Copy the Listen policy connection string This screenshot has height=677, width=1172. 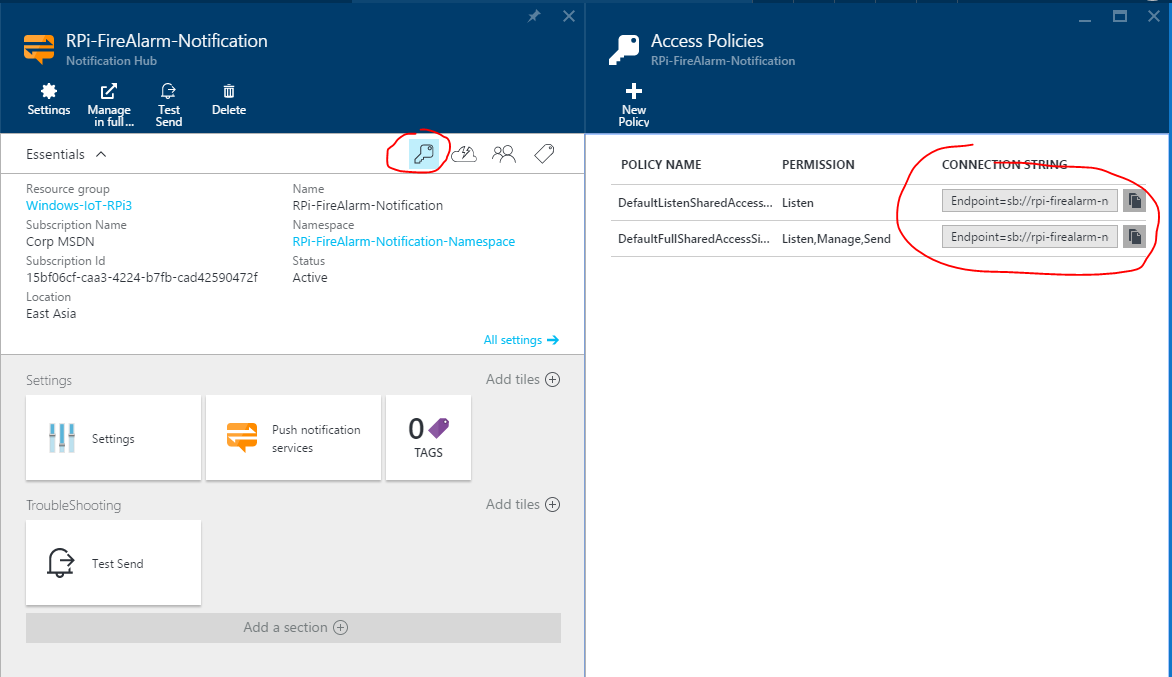[x=1135, y=201]
